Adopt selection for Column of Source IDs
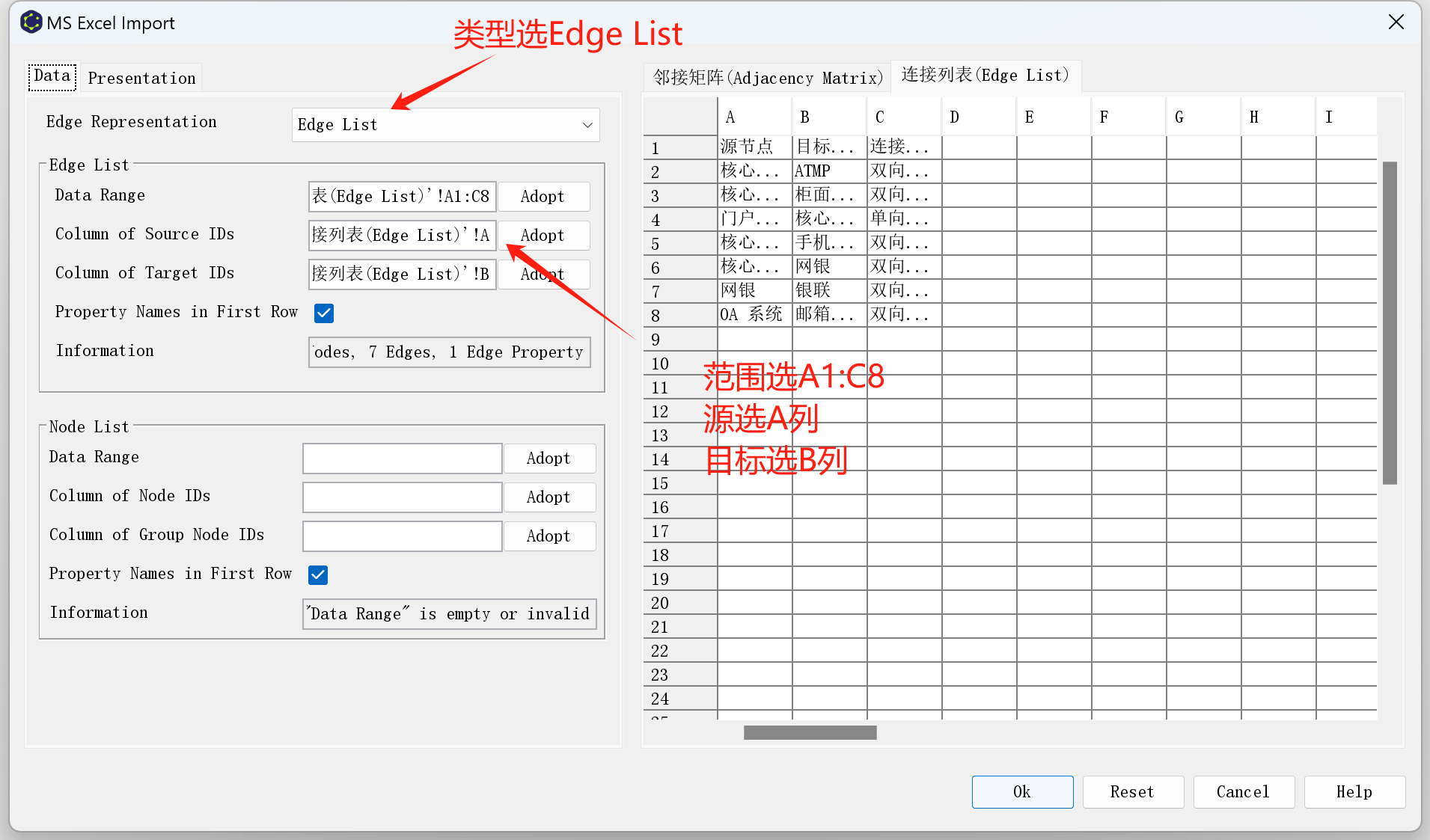1430x840 pixels. pyautogui.click(x=543, y=236)
